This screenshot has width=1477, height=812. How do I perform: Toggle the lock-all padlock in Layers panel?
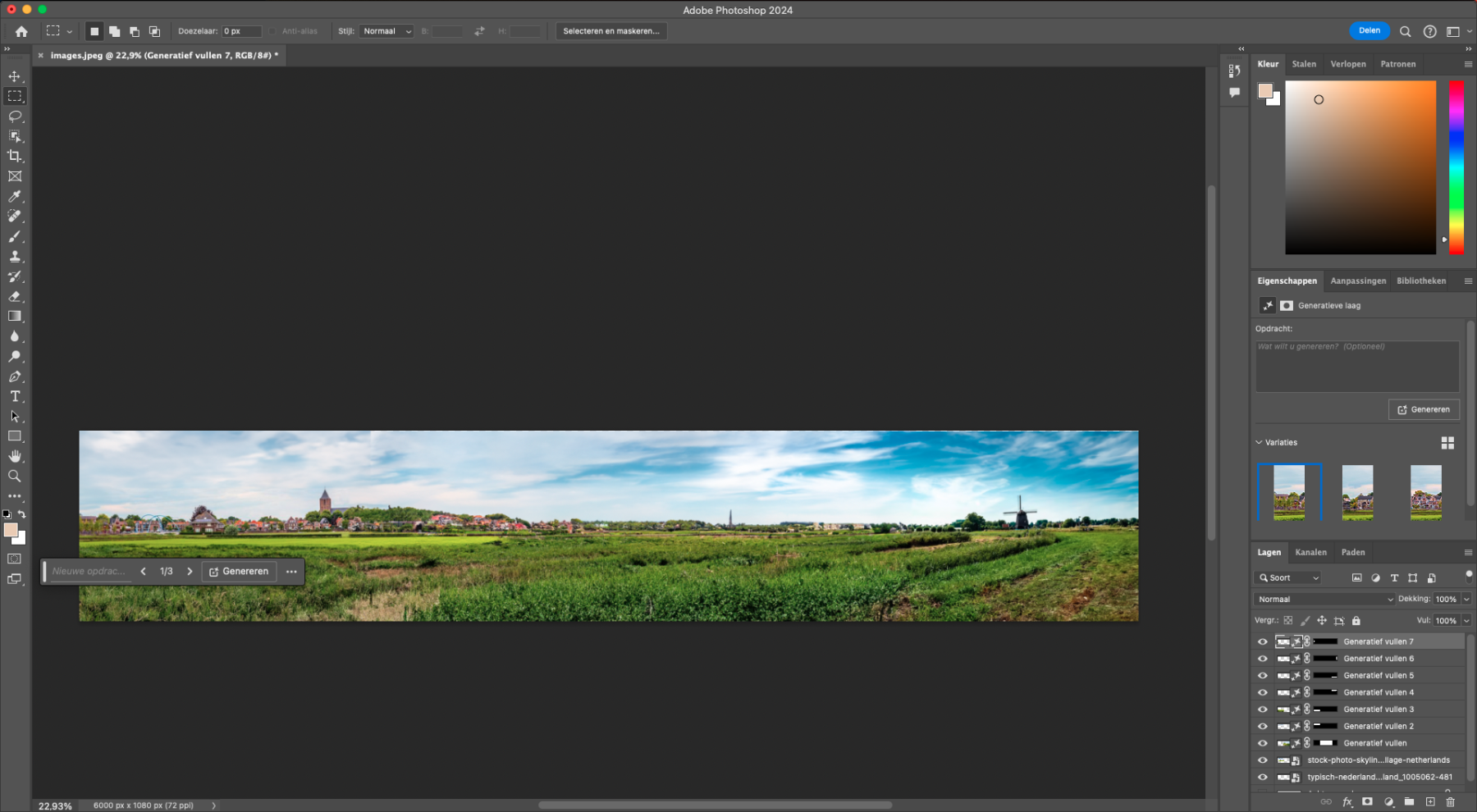[1356, 621]
